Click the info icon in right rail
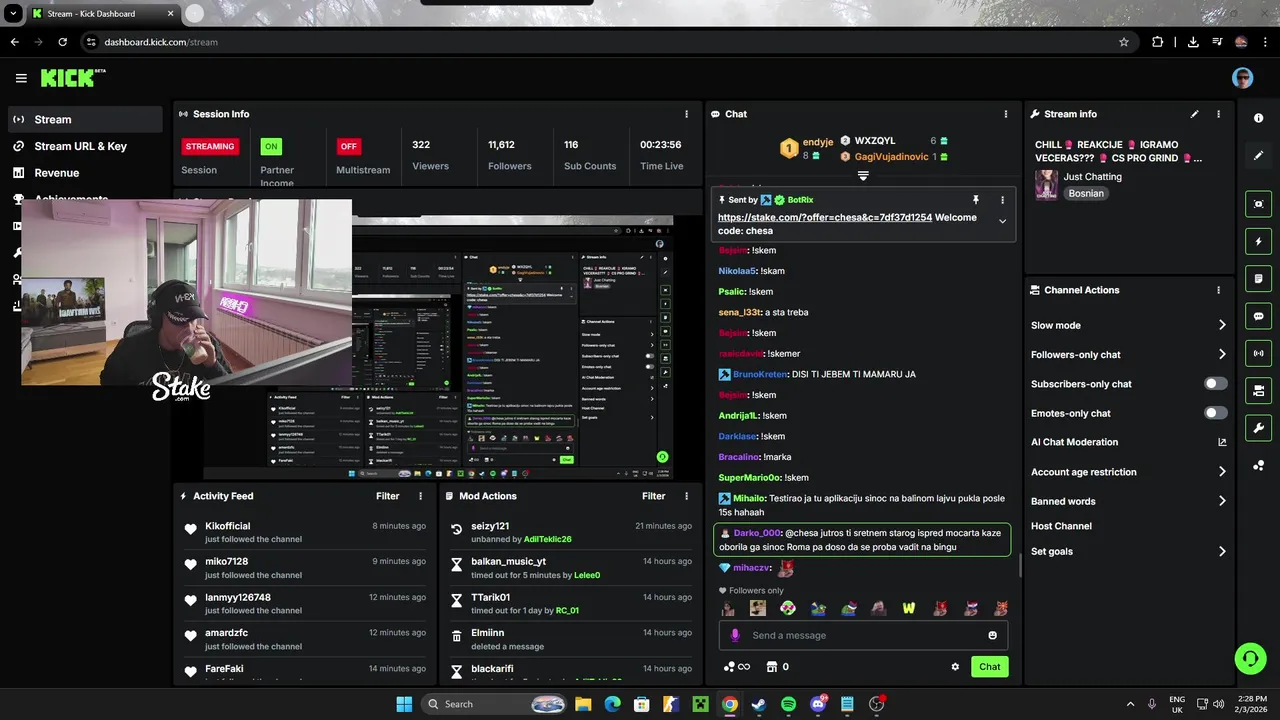 coord(1258,118)
